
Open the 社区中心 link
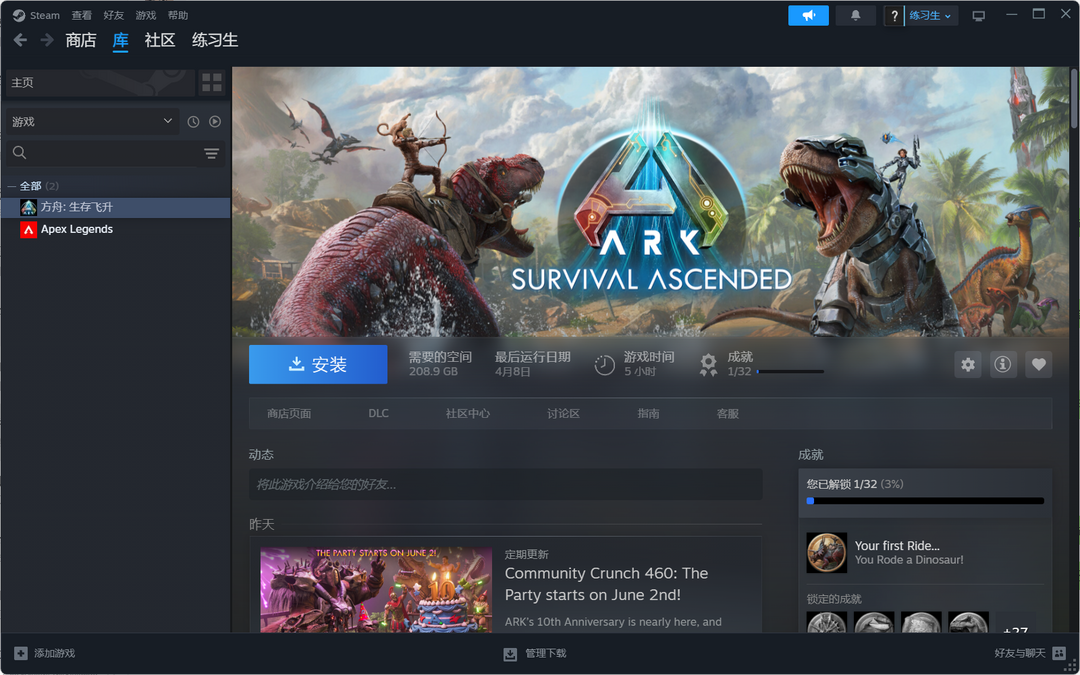468,413
